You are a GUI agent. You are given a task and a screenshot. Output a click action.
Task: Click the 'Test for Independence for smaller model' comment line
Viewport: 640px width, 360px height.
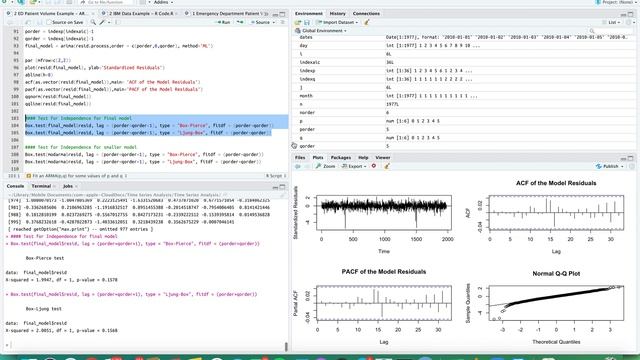(x=81, y=147)
